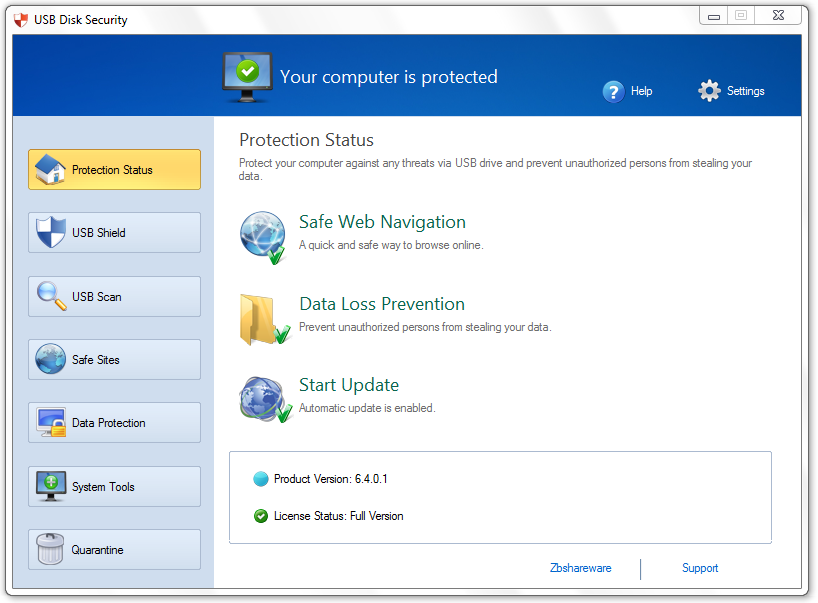Click the Safe Sites globe icon
Image resolution: width=818 pixels, height=603 pixels.
point(51,359)
